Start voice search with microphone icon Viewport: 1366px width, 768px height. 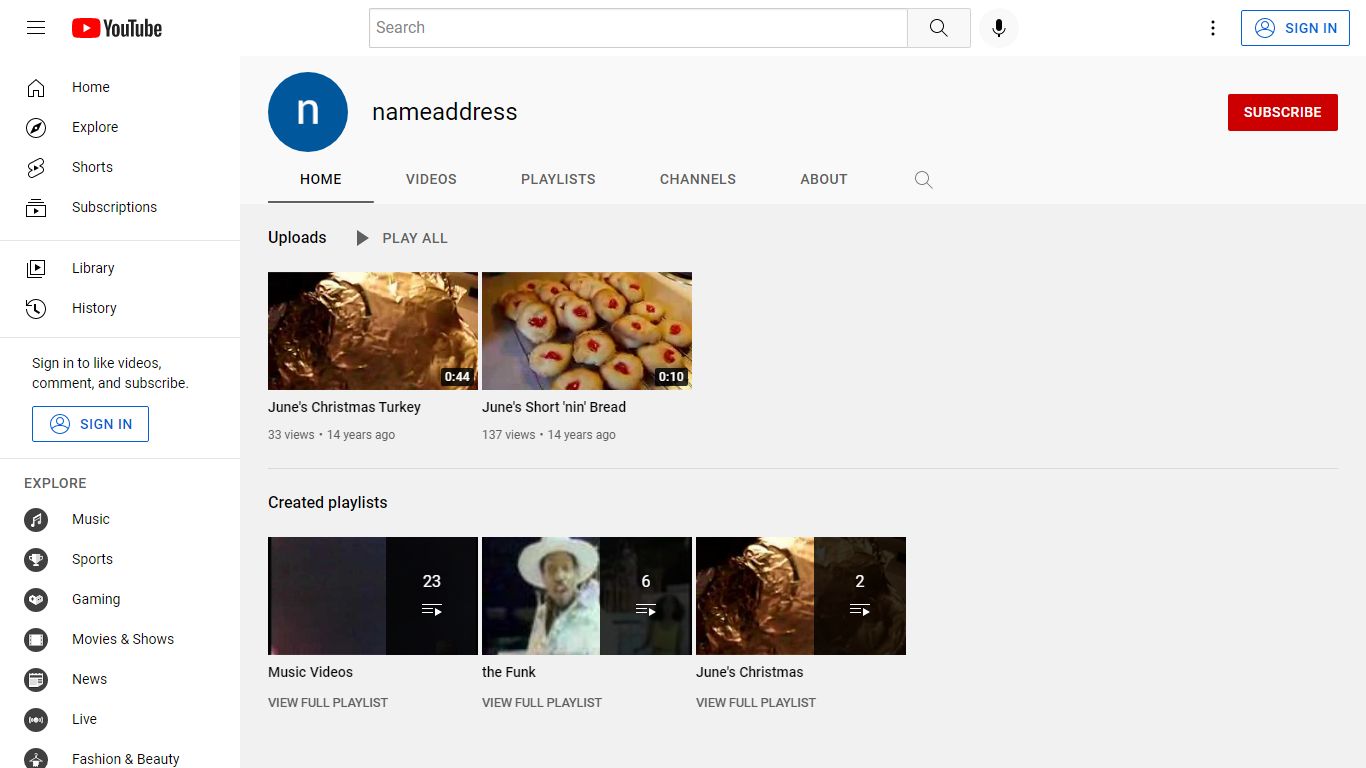[998, 28]
